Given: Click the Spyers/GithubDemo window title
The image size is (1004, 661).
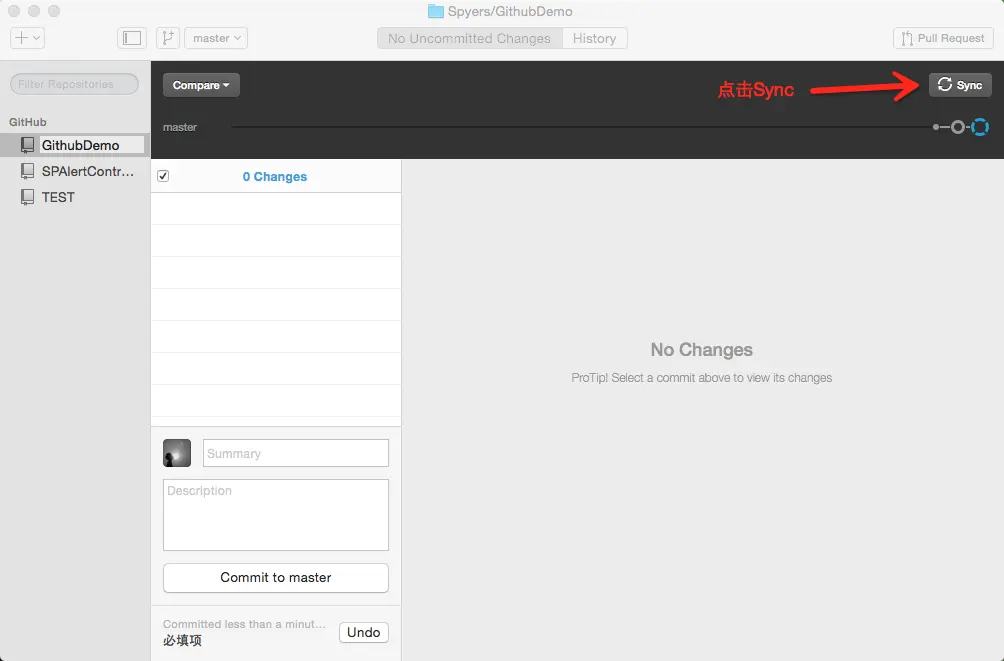Looking at the screenshot, I should pos(510,12).
